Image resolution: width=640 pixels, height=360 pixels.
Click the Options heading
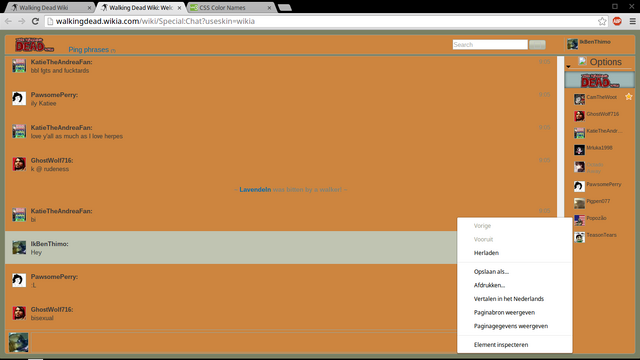point(605,62)
